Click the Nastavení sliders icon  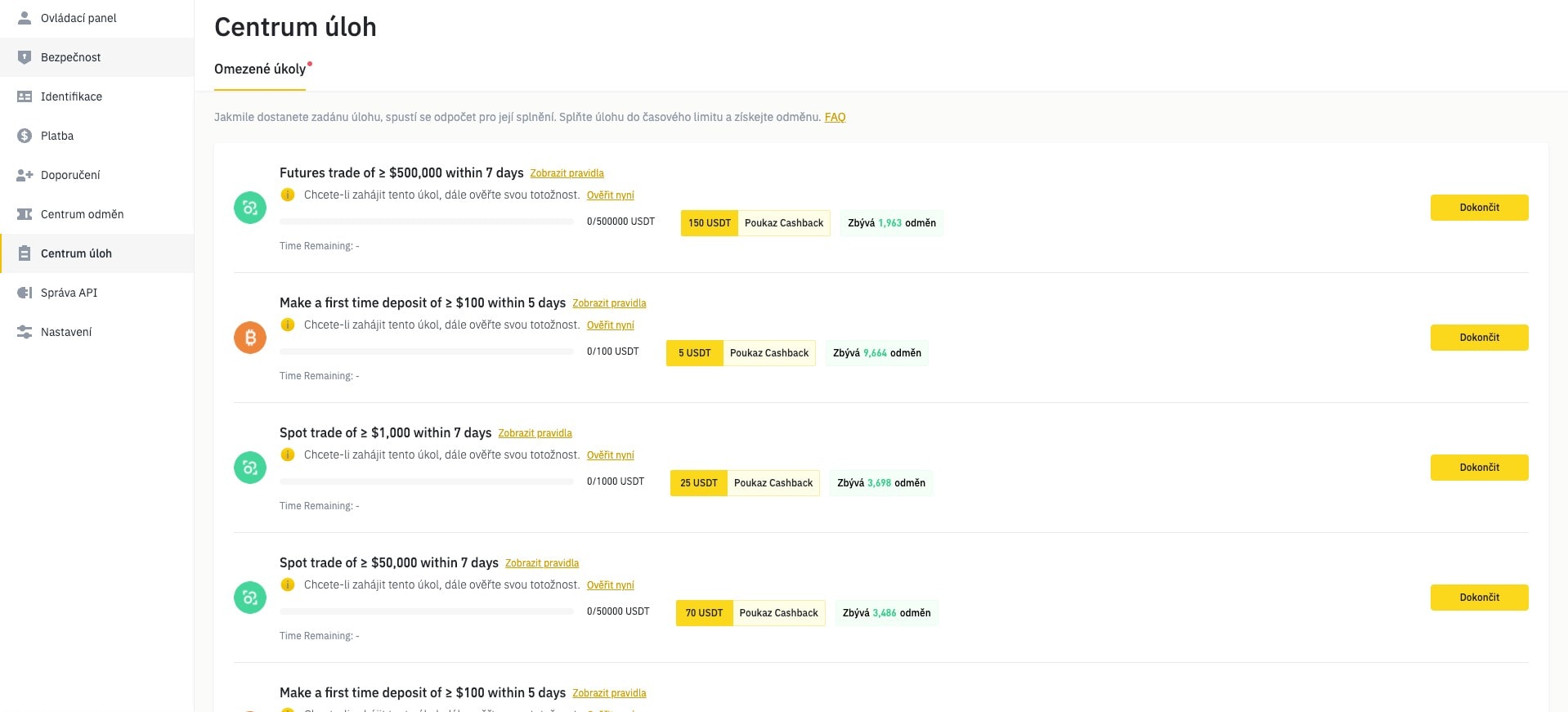tap(25, 332)
